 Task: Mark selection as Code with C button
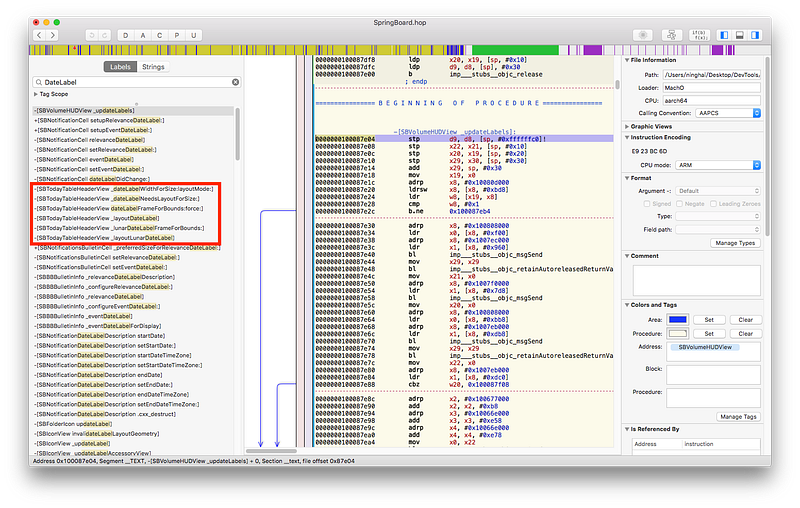(x=160, y=35)
